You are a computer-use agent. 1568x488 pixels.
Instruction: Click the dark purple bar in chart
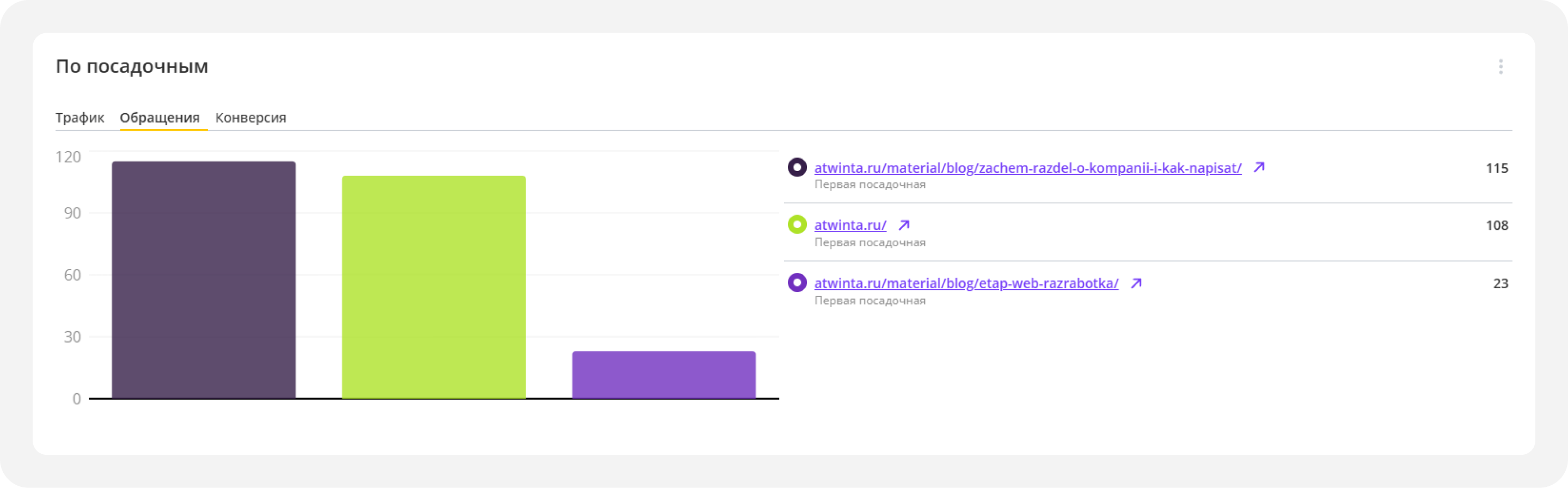coord(203,280)
